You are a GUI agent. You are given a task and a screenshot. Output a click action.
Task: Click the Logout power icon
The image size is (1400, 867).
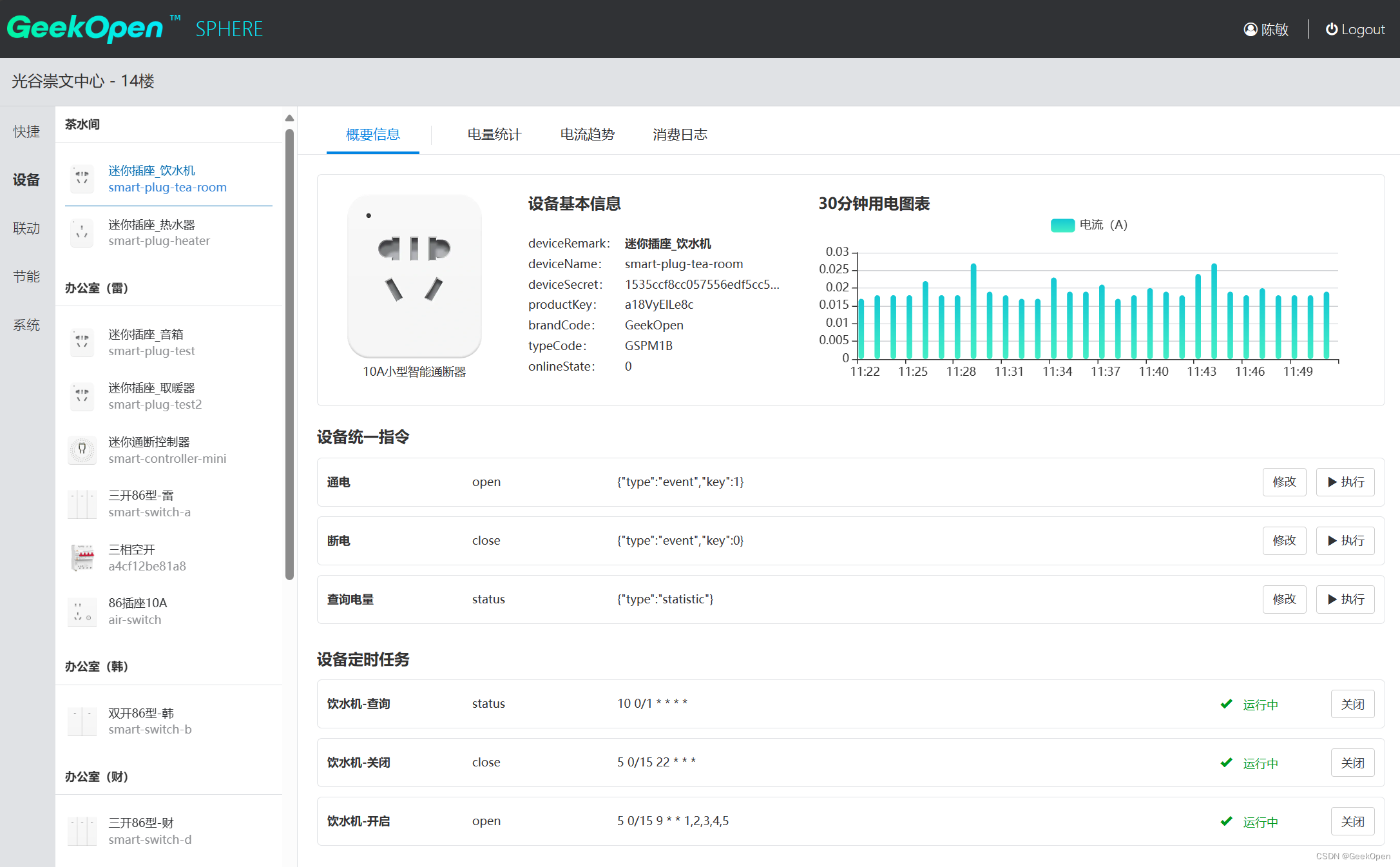(x=1331, y=30)
